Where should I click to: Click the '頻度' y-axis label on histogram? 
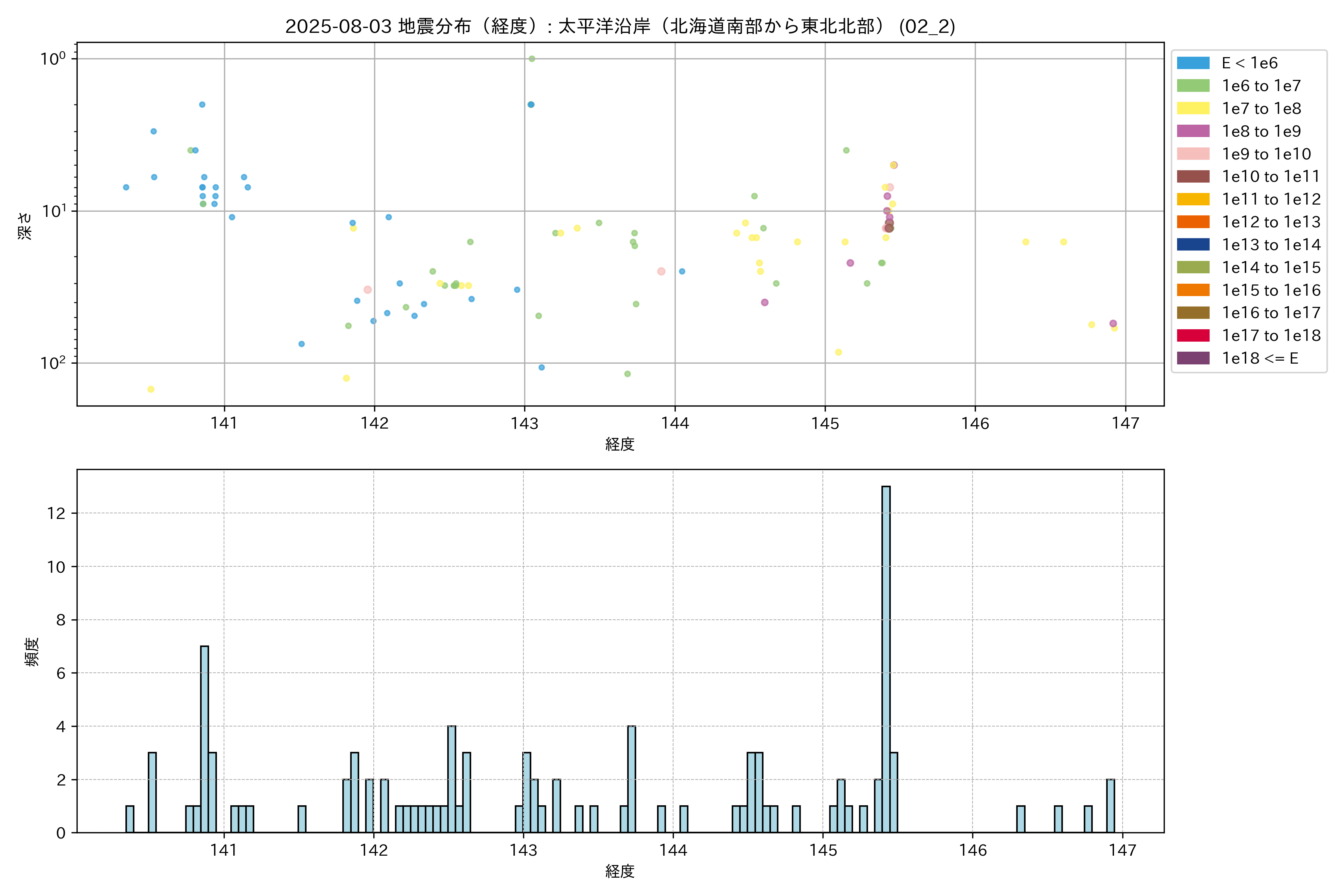point(32,651)
